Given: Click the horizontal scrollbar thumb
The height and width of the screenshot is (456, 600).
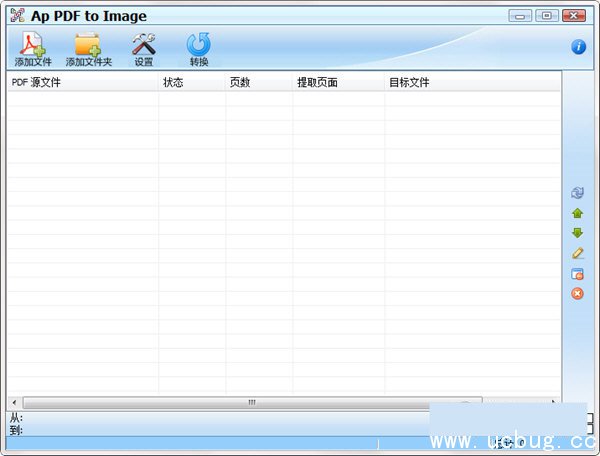Looking at the screenshot, I should point(252,402).
